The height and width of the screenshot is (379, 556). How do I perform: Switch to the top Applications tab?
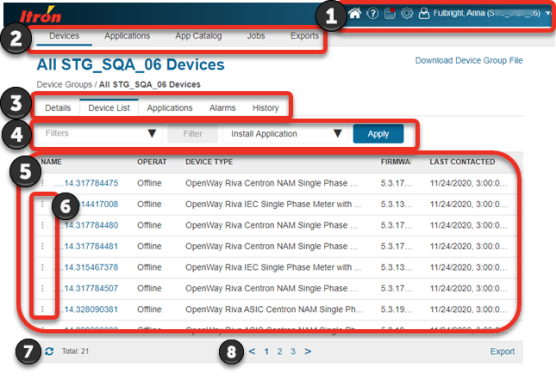tap(127, 36)
